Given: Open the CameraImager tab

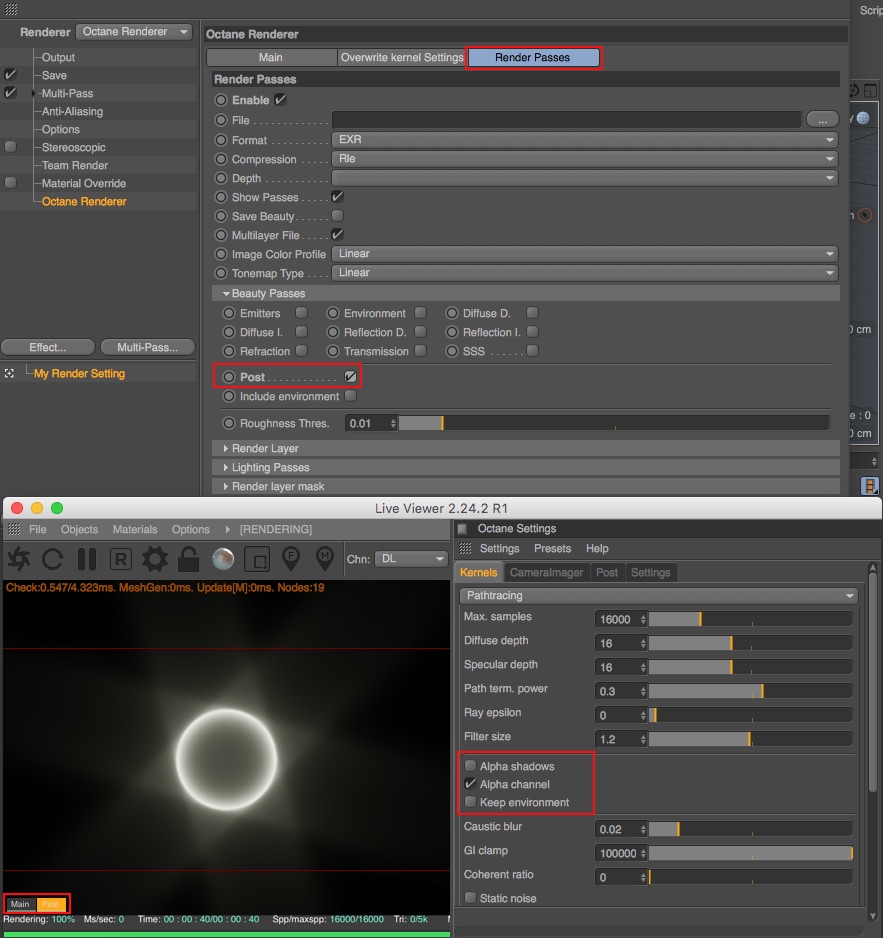Looking at the screenshot, I should pos(546,572).
